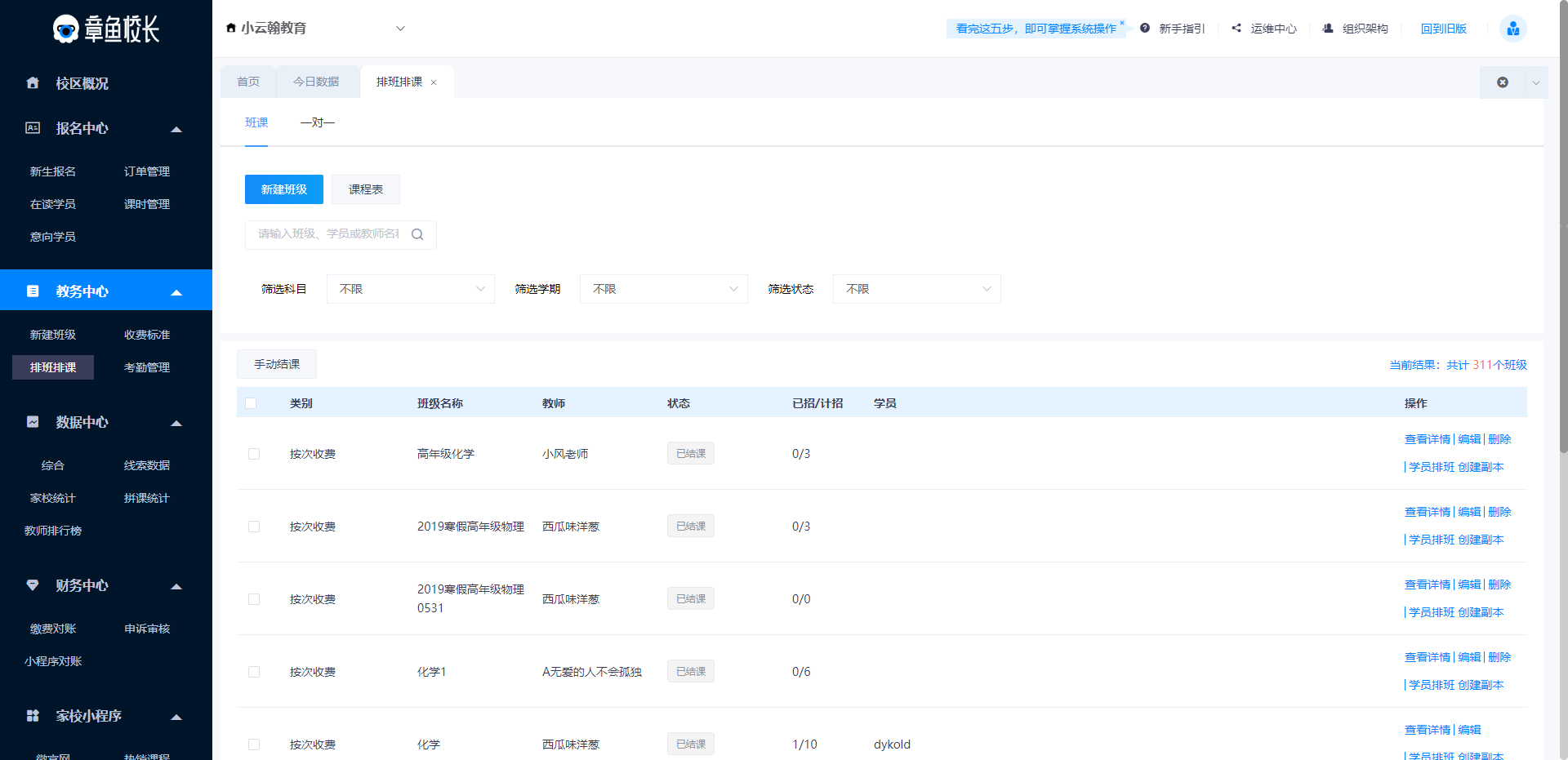The height and width of the screenshot is (760, 1568).
Task: Collapse the 报名中心 section arrow
Action: pyautogui.click(x=176, y=129)
